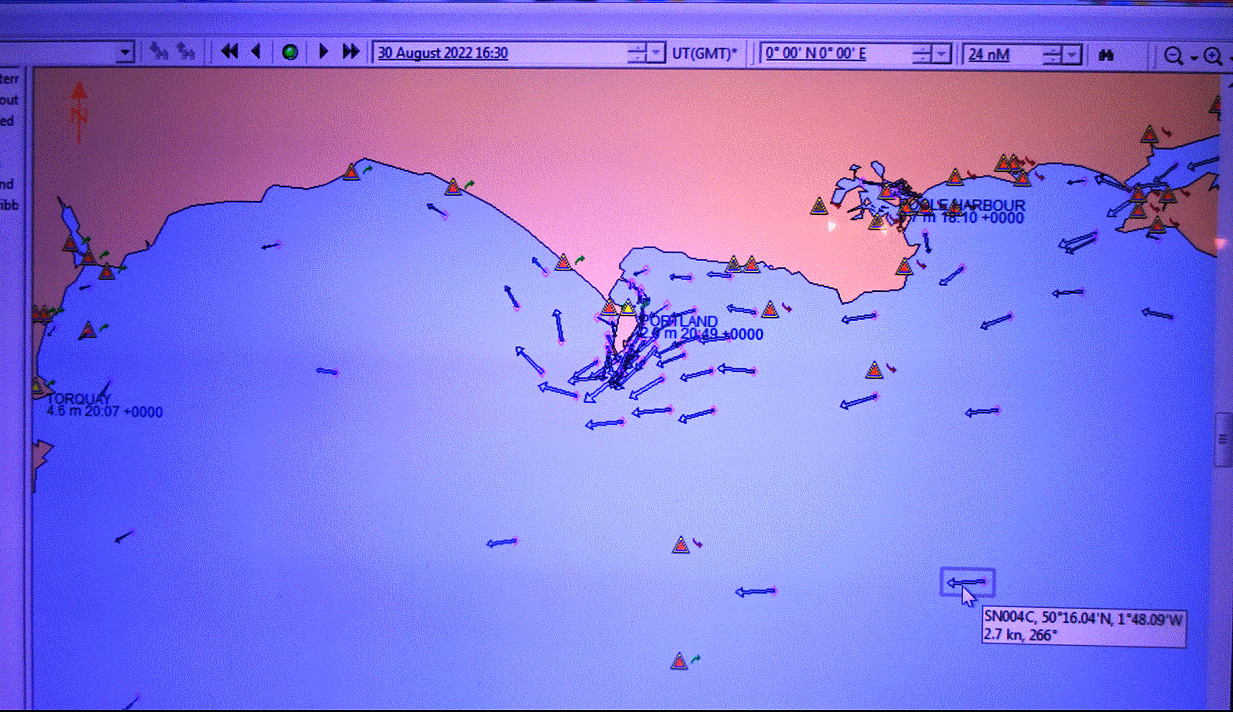
Task: Click the zoom in magnifier icon
Action: pyautogui.click(x=1212, y=56)
